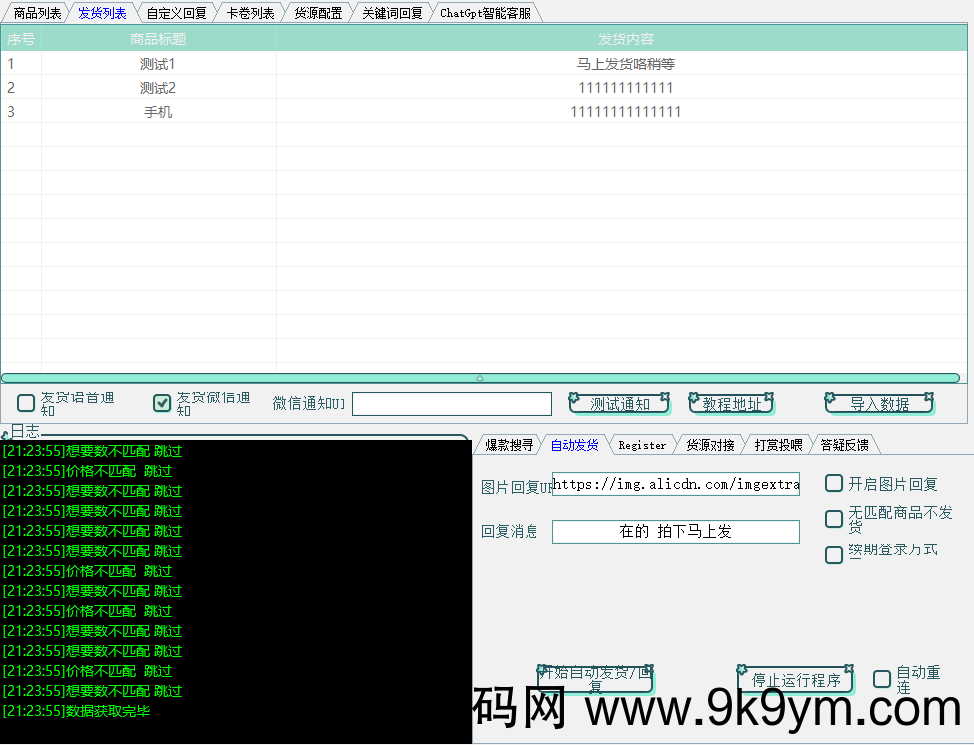Open the 答疑反馈 tab
This screenshot has height=745, width=974.
[846, 444]
